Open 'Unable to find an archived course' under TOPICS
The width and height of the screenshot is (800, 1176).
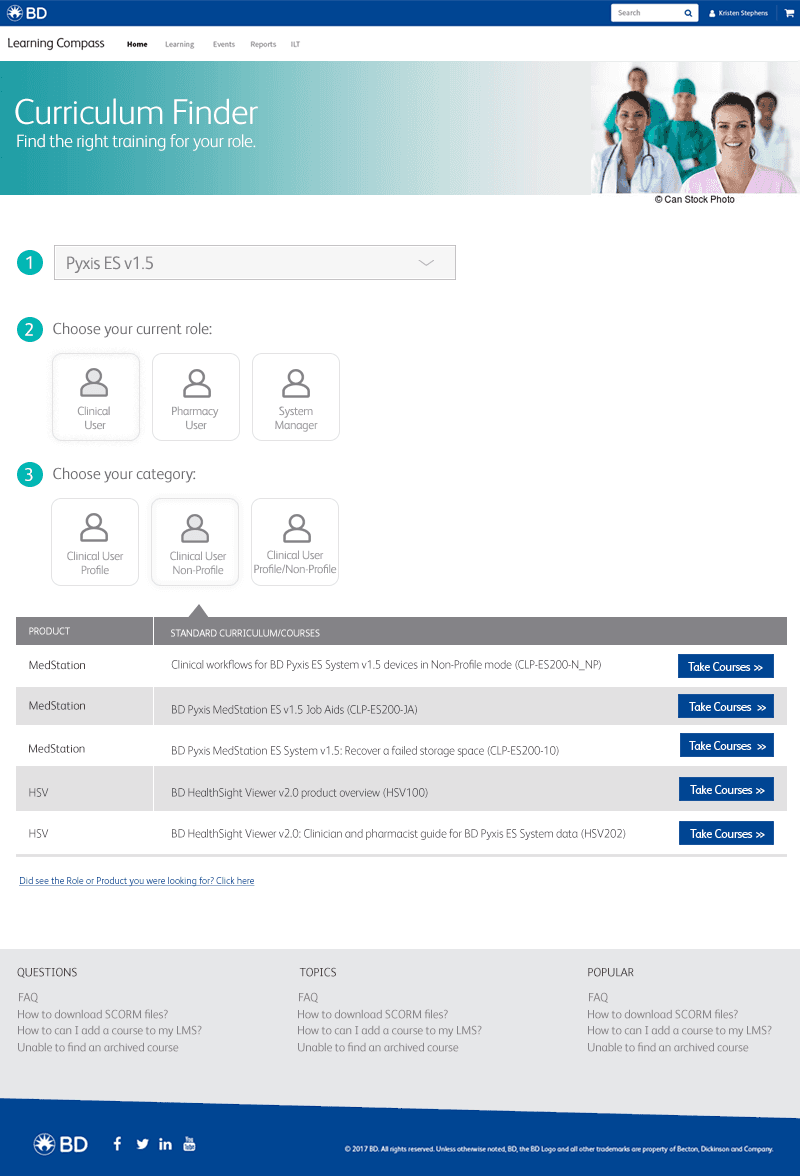(x=378, y=1047)
